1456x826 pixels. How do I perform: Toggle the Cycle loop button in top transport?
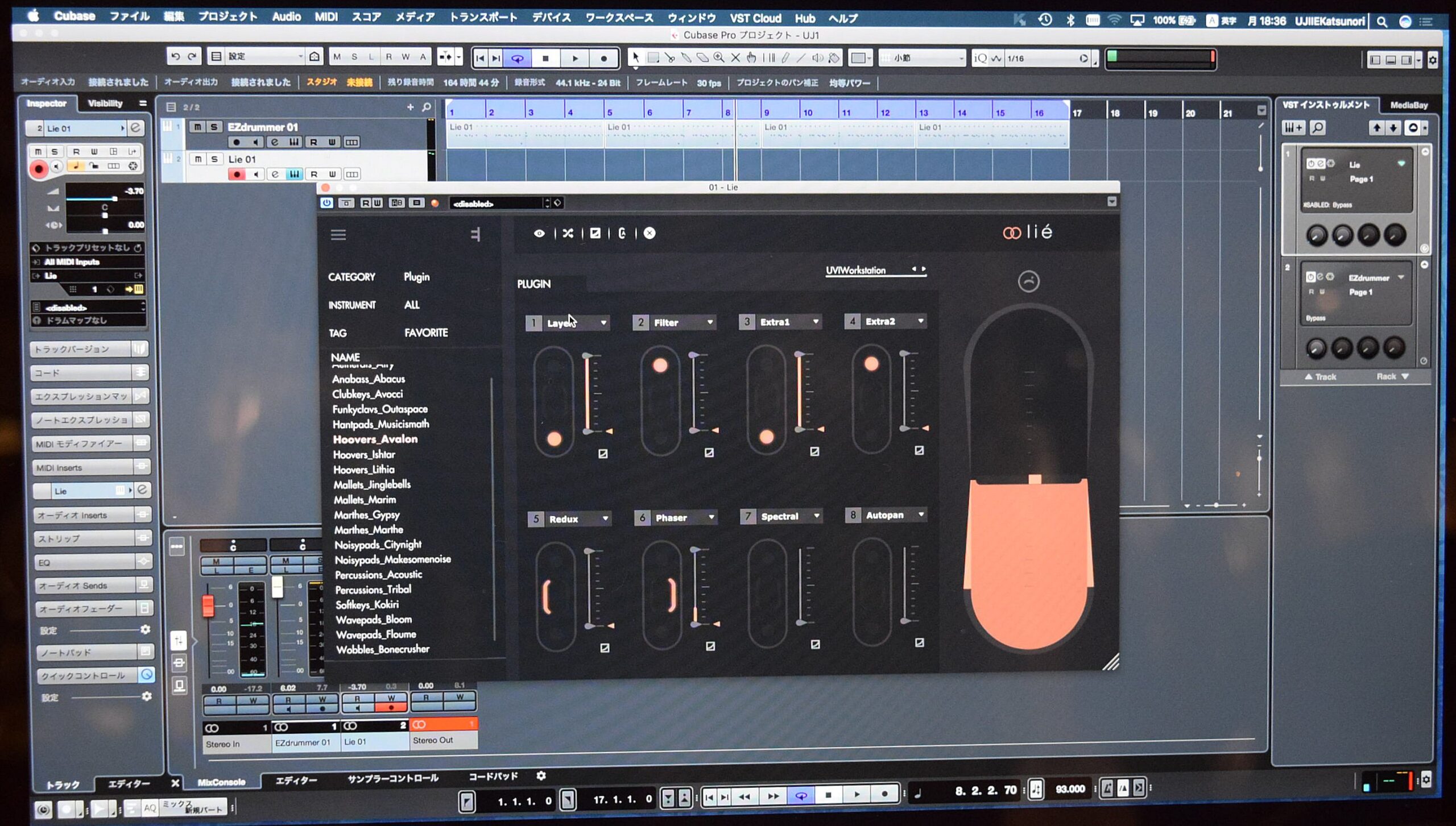point(517,58)
